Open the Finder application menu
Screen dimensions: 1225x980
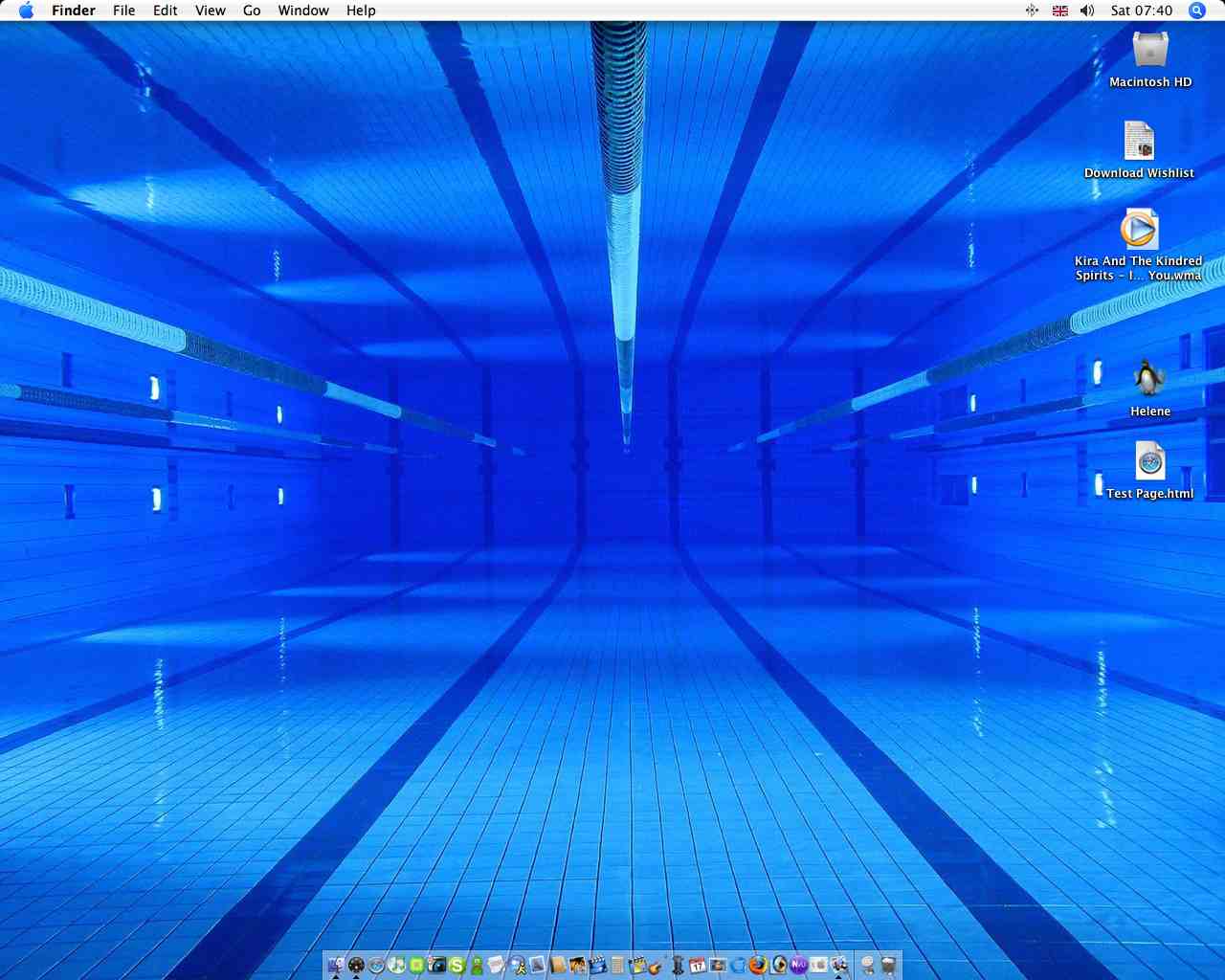[74, 11]
